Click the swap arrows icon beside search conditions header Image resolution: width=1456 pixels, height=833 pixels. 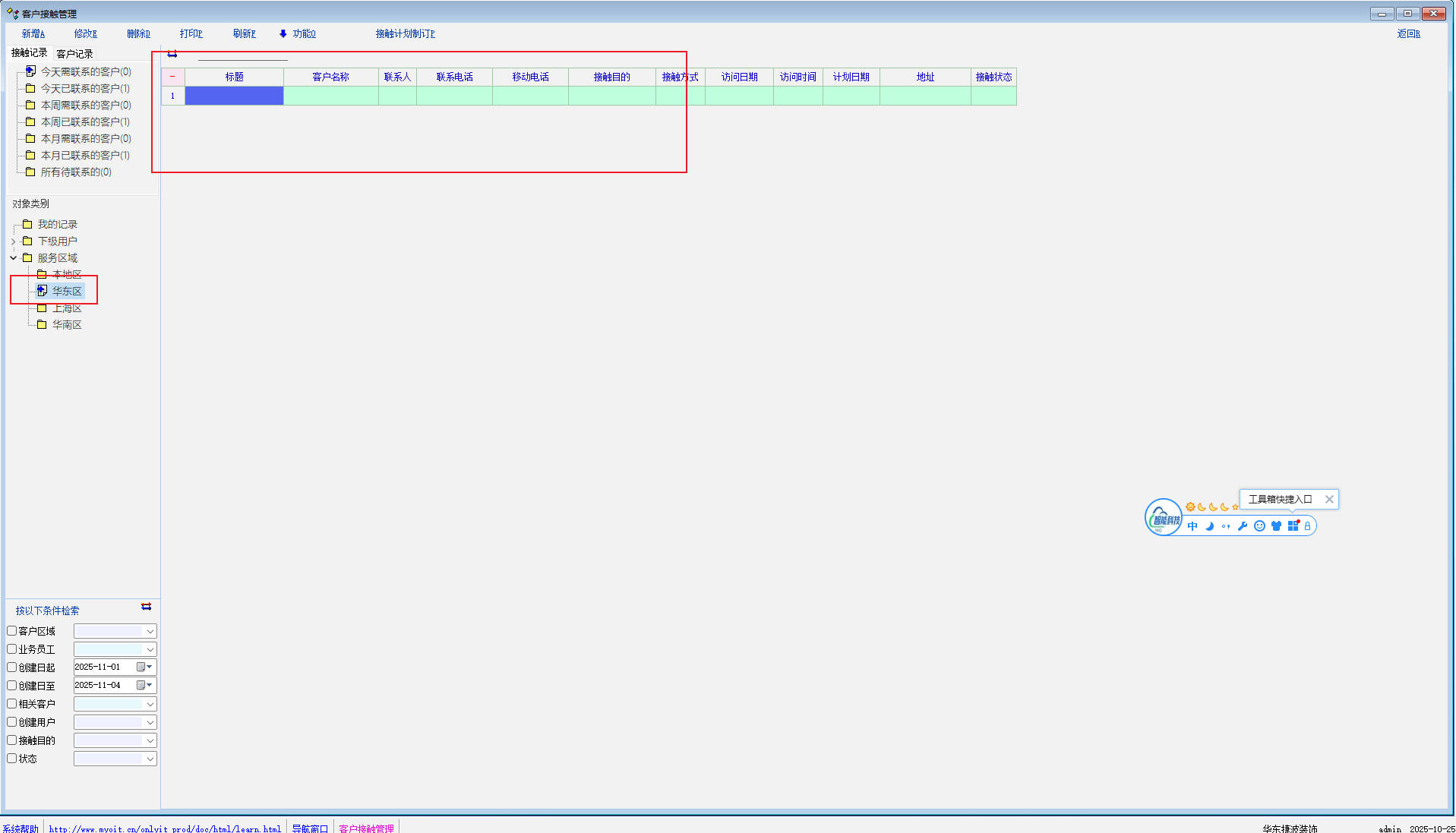(146, 607)
